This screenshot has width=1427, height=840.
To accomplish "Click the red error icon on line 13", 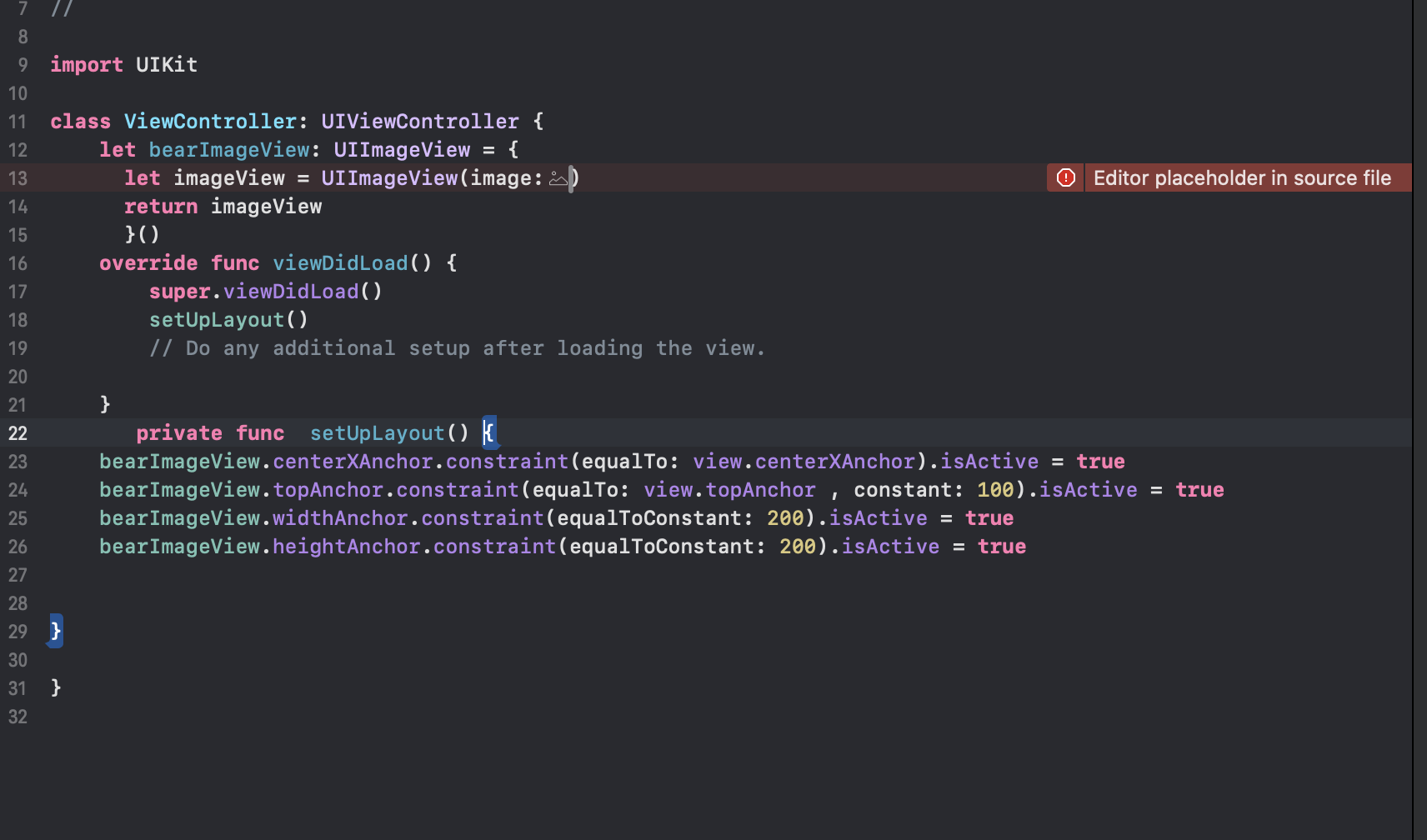I will [x=1065, y=177].
